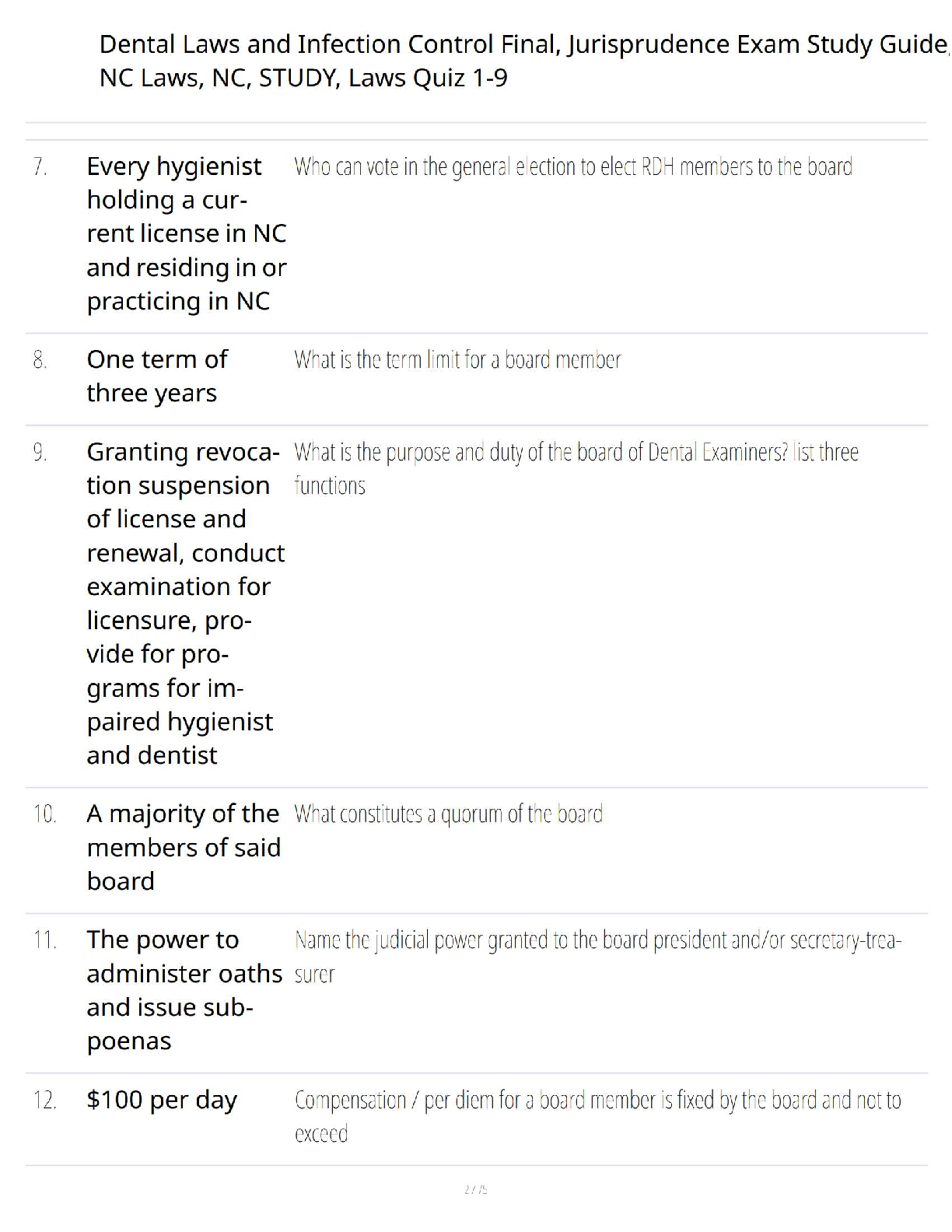Select the term 'One term of three years'
Screen dimensions: 952x1232
pos(157,376)
